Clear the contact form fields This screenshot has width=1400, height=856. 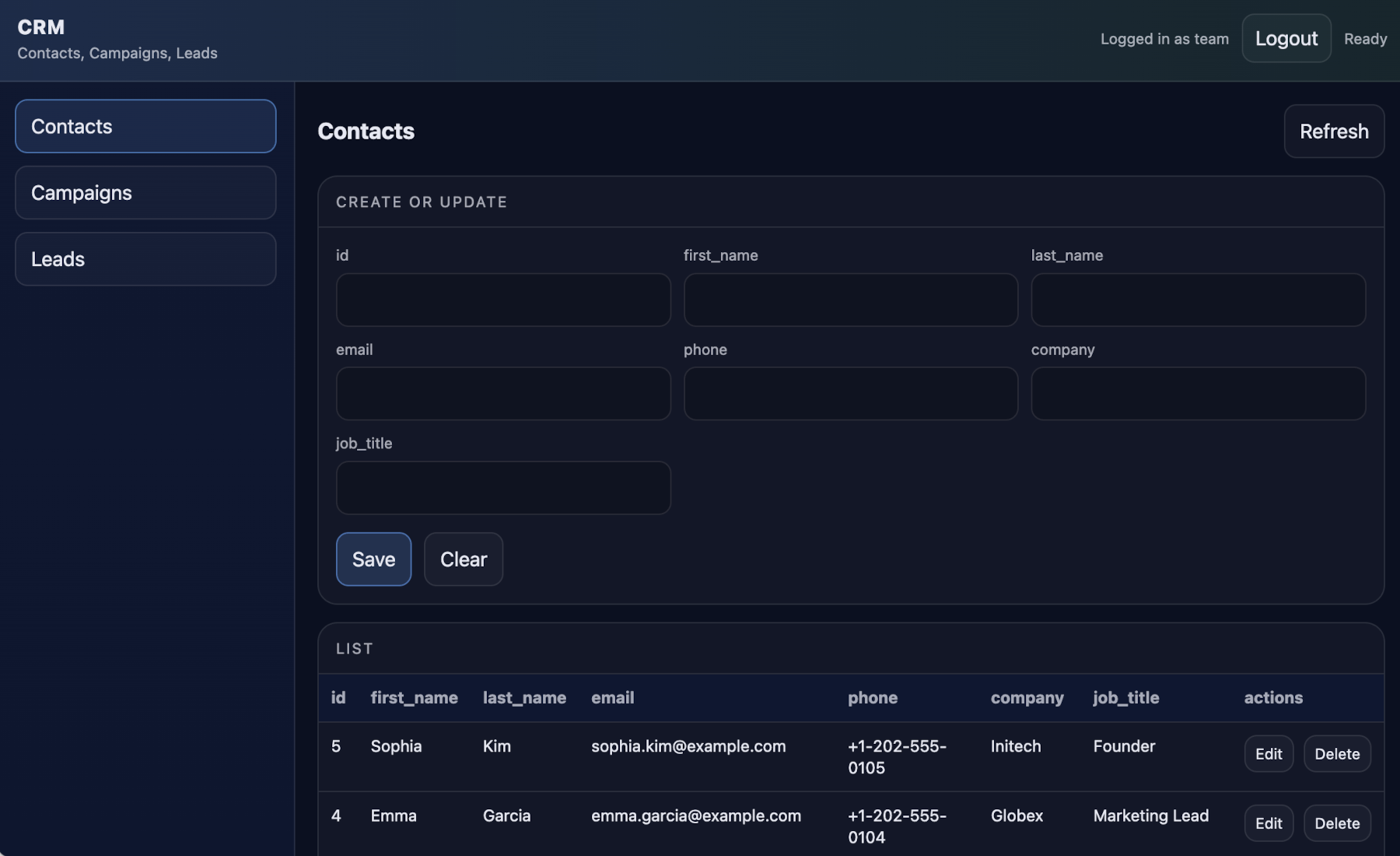464,559
